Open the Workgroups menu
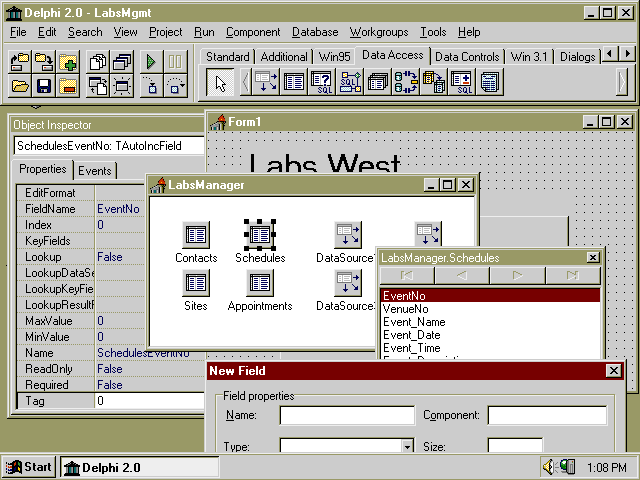The height and width of the screenshot is (480, 640). click(x=379, y=32)
